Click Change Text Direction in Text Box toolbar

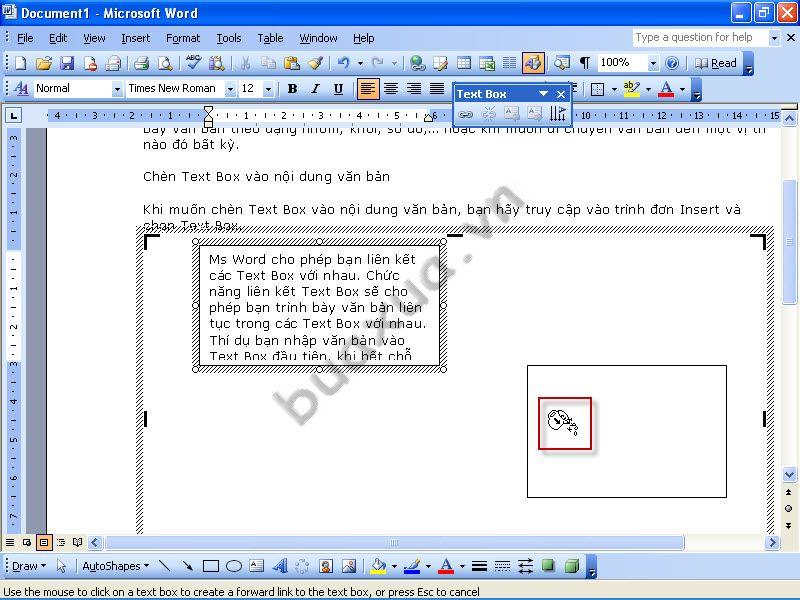(558, 114)
